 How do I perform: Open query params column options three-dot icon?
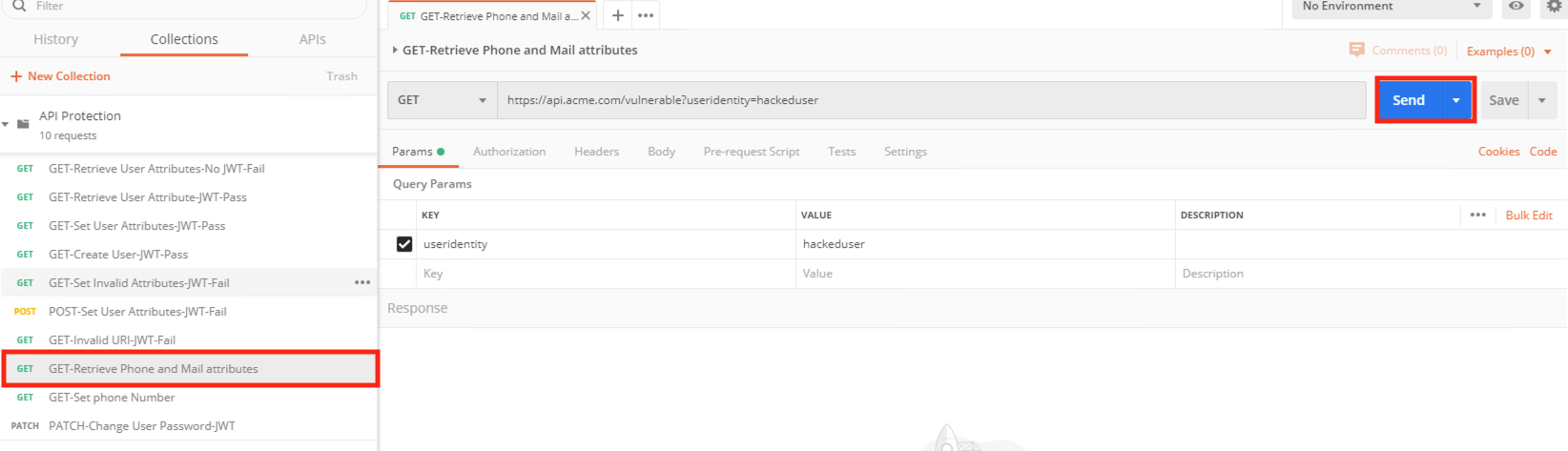pos(1478,215)
